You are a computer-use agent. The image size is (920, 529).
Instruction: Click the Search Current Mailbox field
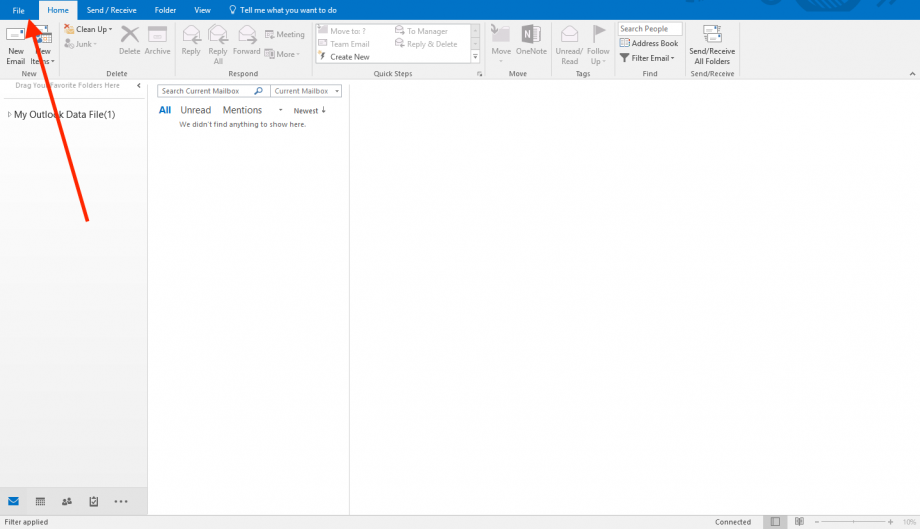point(207,91)
